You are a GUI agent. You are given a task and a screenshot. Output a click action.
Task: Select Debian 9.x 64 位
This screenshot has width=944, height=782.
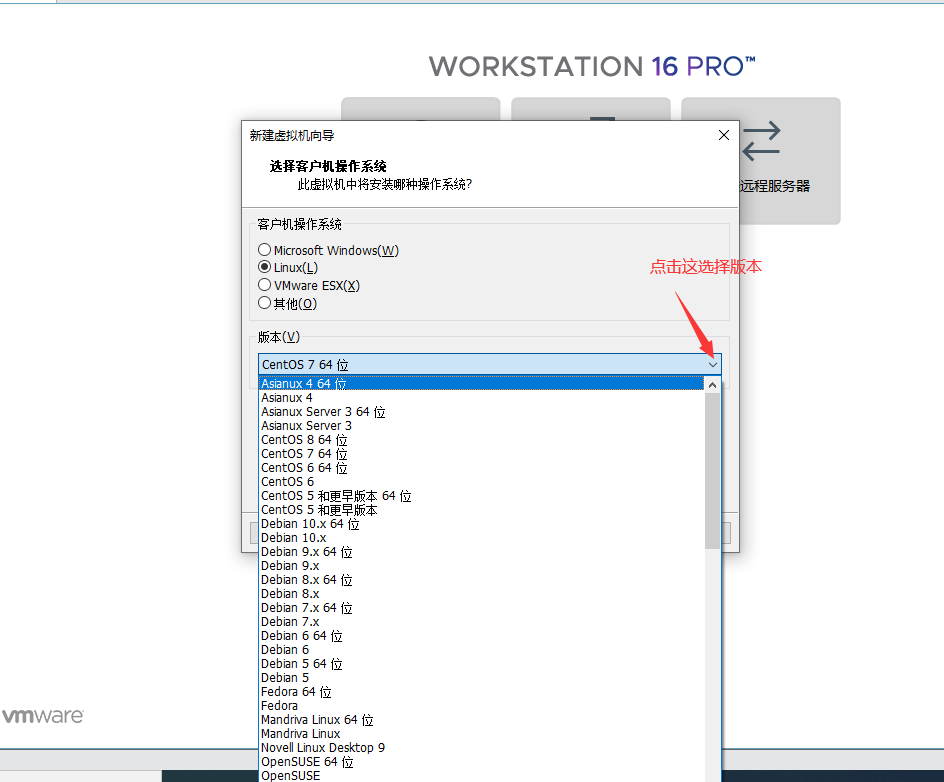(481, 551)
